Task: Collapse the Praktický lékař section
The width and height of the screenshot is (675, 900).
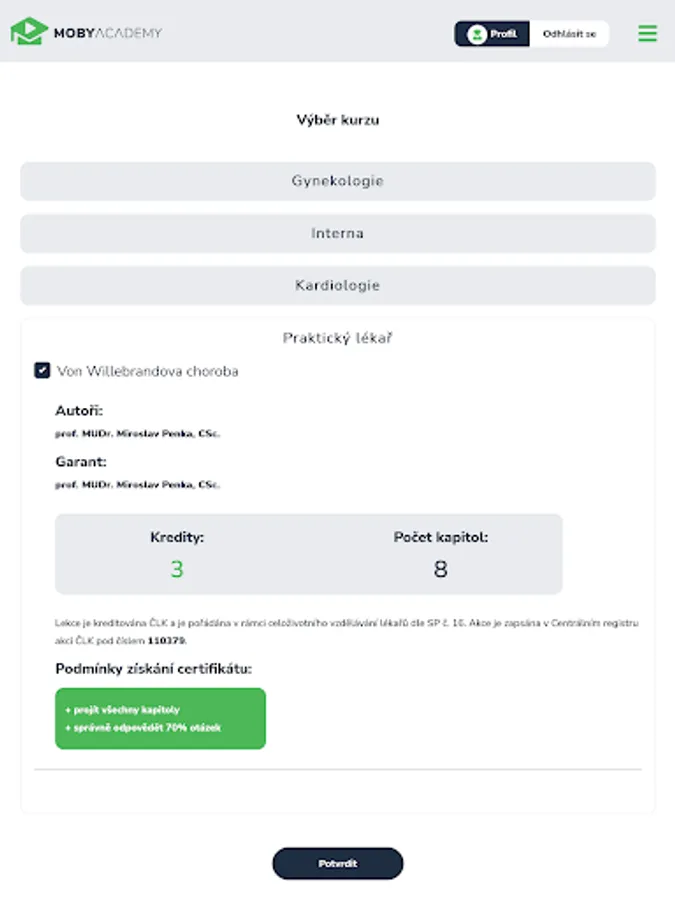Action: [x=338, y=339]
